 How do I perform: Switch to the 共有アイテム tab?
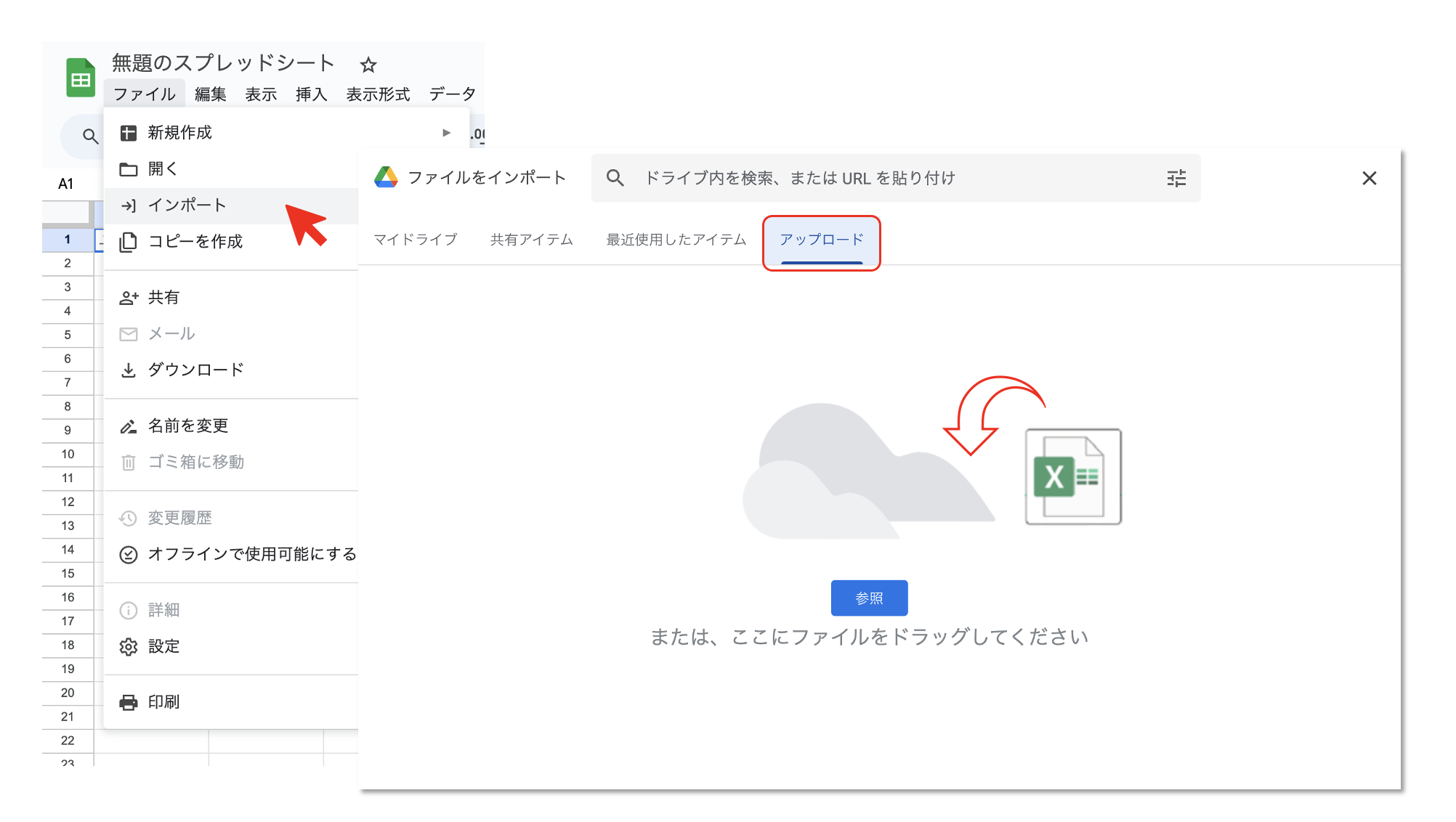532,240
